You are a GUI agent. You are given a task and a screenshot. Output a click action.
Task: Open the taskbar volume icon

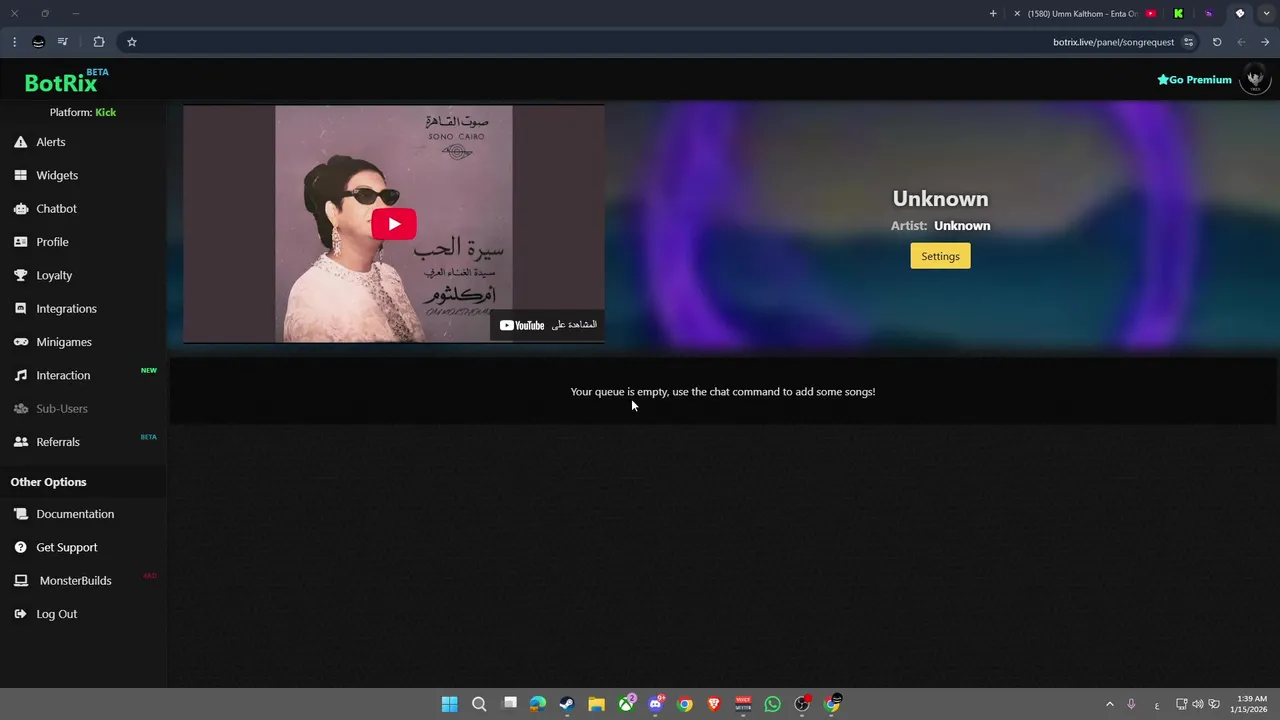(1198, 704)
